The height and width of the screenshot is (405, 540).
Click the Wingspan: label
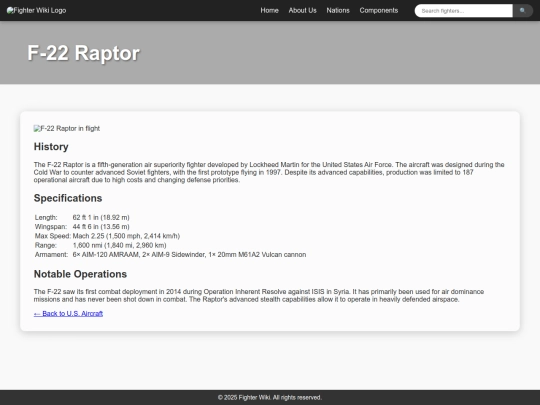pos(51,227)
